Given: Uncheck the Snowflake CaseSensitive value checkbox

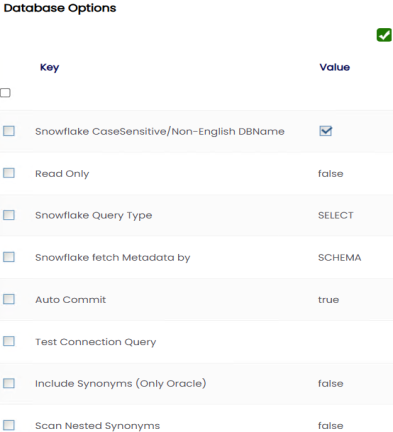Looking at the screenshot, I should click(325, 131).
